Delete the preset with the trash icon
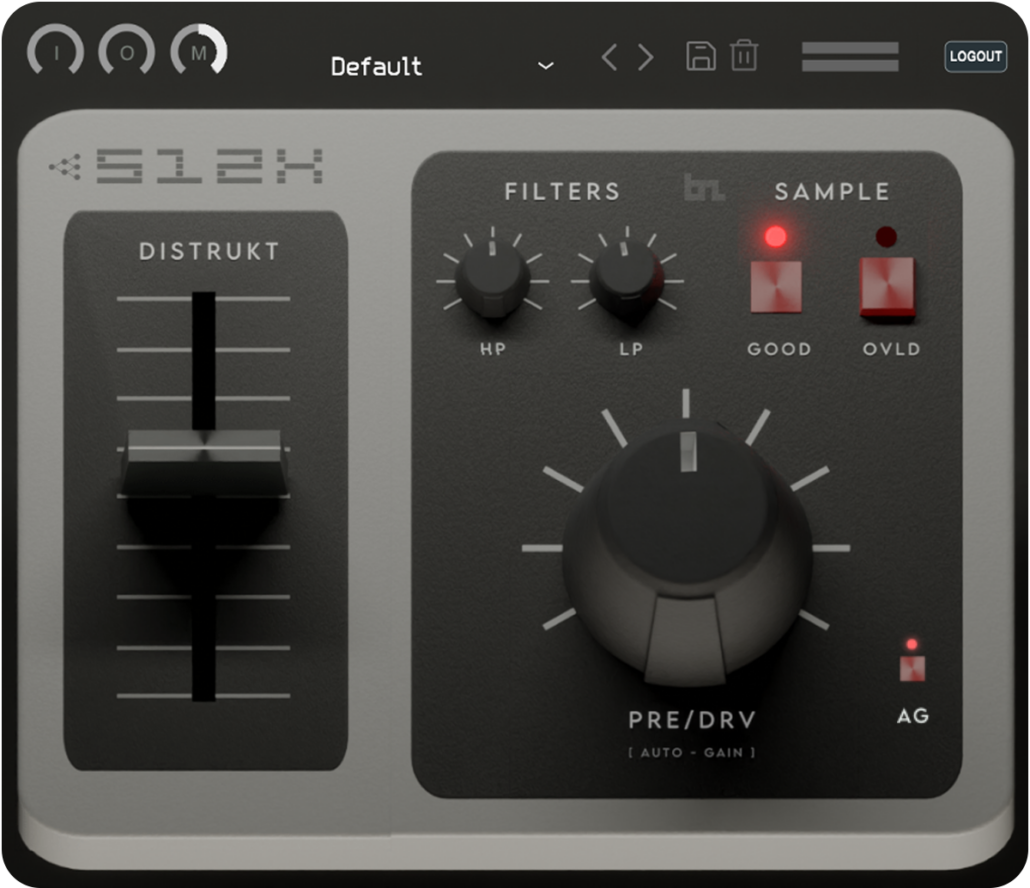Image resolution: width=1030 pixels, height=888 pixels. click(x=744, y=56)
